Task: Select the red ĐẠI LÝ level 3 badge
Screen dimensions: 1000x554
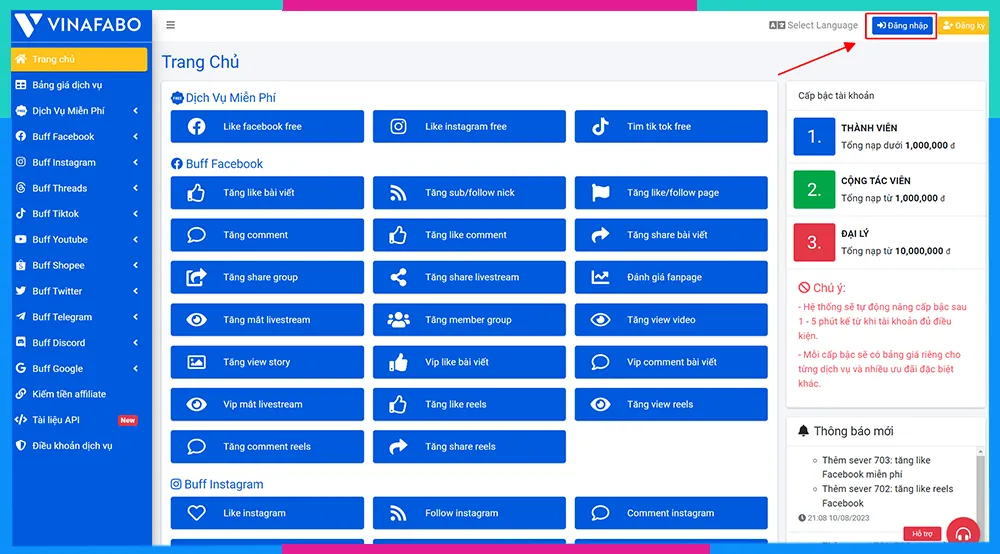Action: (x=814, y=242)
